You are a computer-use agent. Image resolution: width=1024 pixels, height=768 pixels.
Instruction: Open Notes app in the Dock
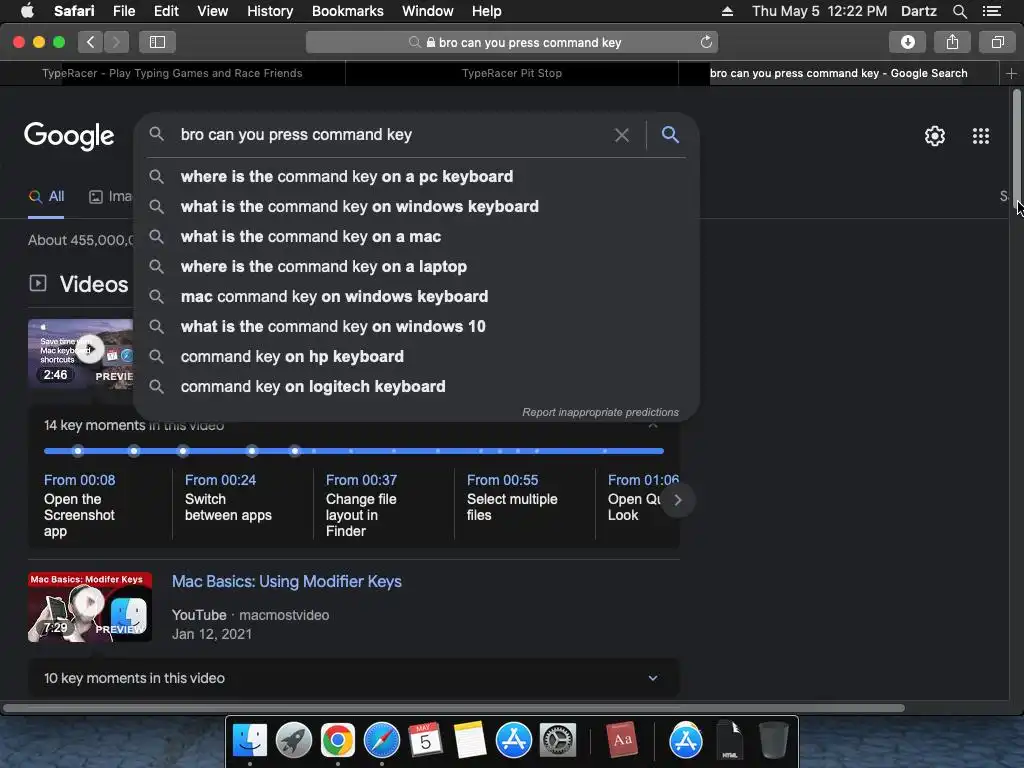[x=470, y=741]
